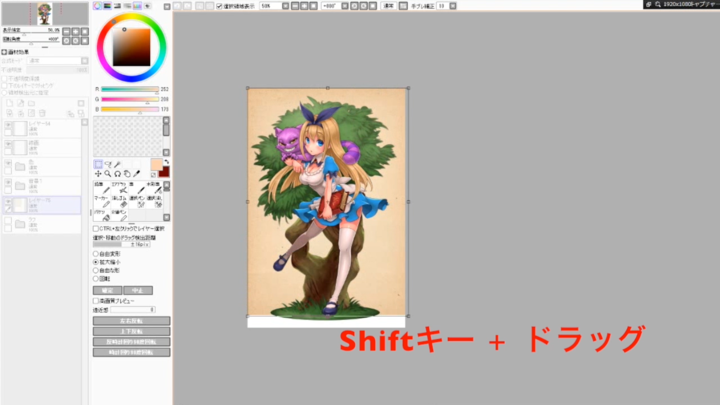
Task: Create a new layer folder
Action: (x=32, y=103)
